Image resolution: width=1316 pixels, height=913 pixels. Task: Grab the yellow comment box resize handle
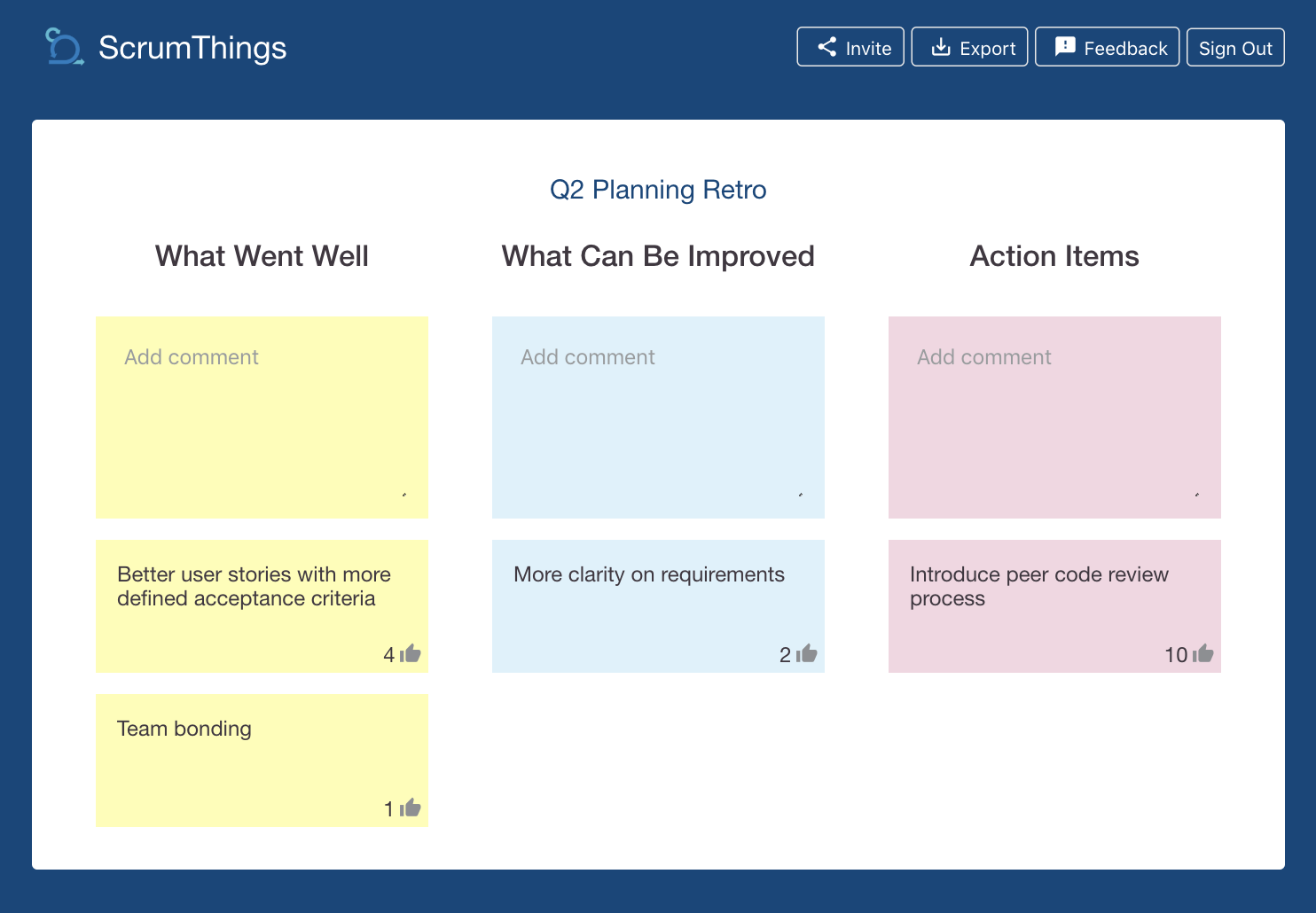click(x=404, y=495)
